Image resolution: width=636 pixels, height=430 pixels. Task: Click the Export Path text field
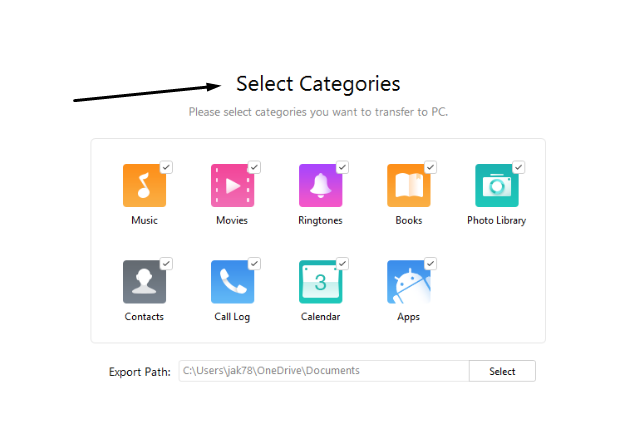click(x=324, y=371)
